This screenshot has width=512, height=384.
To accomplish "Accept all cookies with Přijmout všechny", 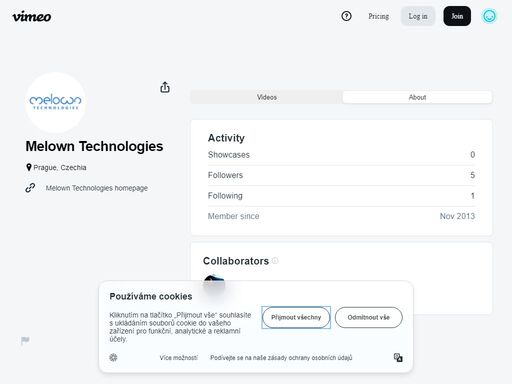I will point(296,317).
